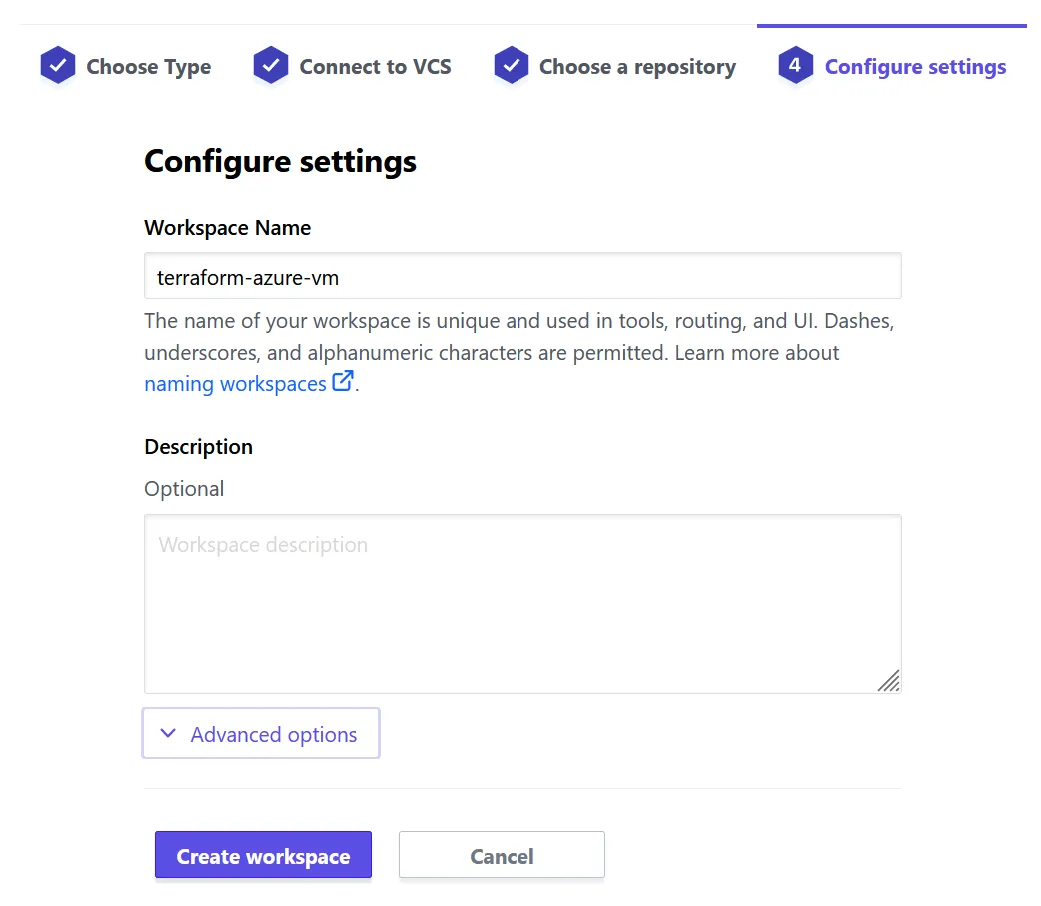This screenshot has height=906, width=1041.
Task: Click the resize grip of the description box
Action: pos(889,681)
